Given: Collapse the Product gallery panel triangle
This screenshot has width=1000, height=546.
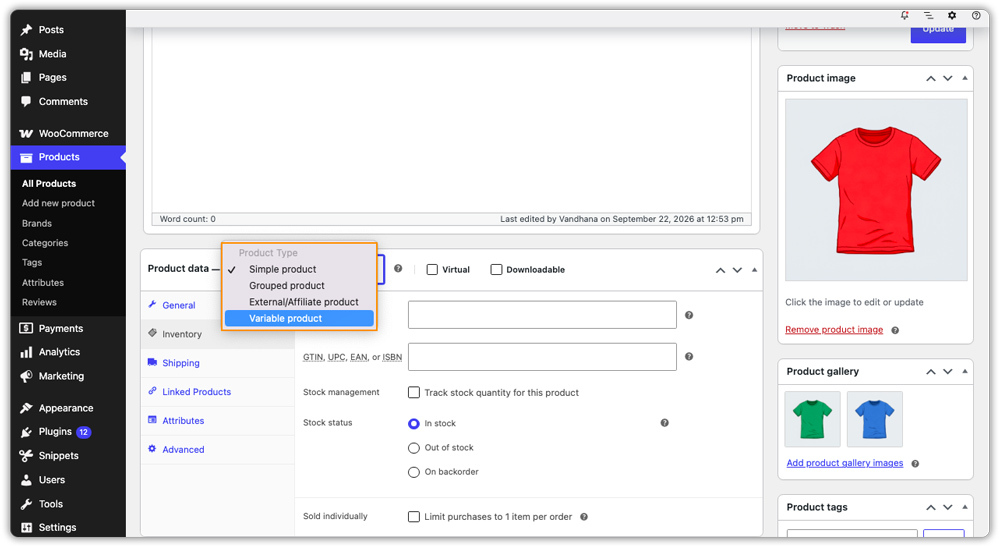Looking at the screenshot, I should 964,371.
